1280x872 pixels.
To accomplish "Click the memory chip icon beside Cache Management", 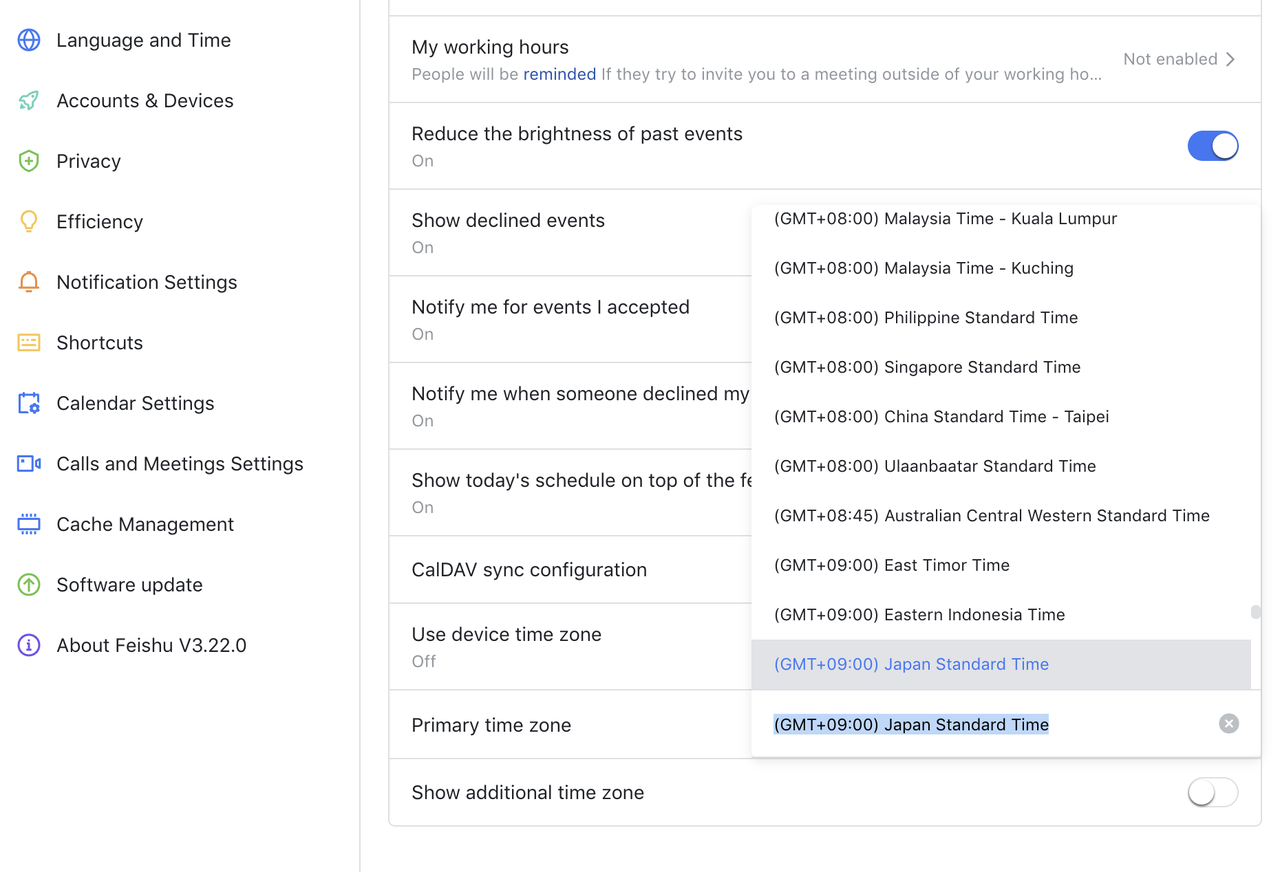I will pyautogui.click(x=29, y=524).
